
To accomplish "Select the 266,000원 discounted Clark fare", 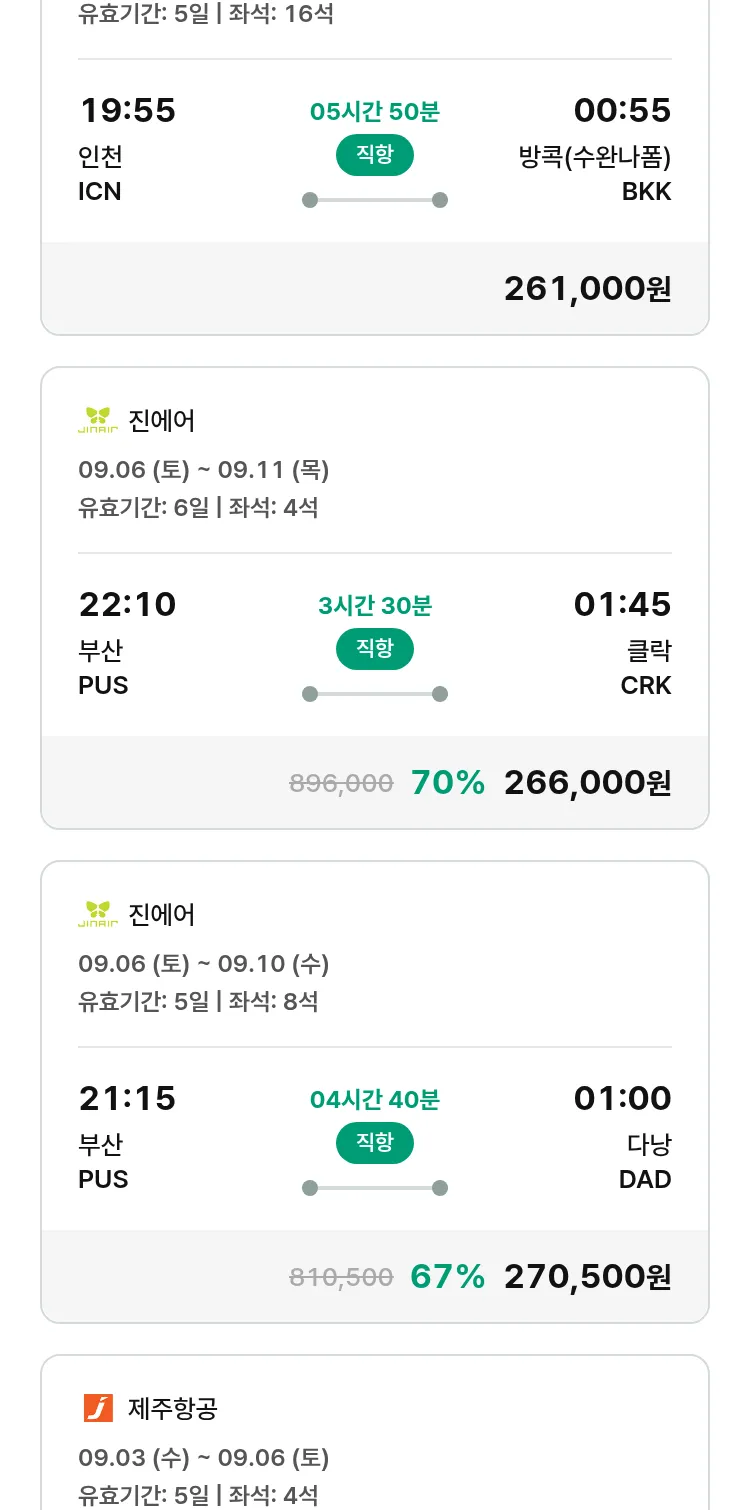I will [587, 783].
